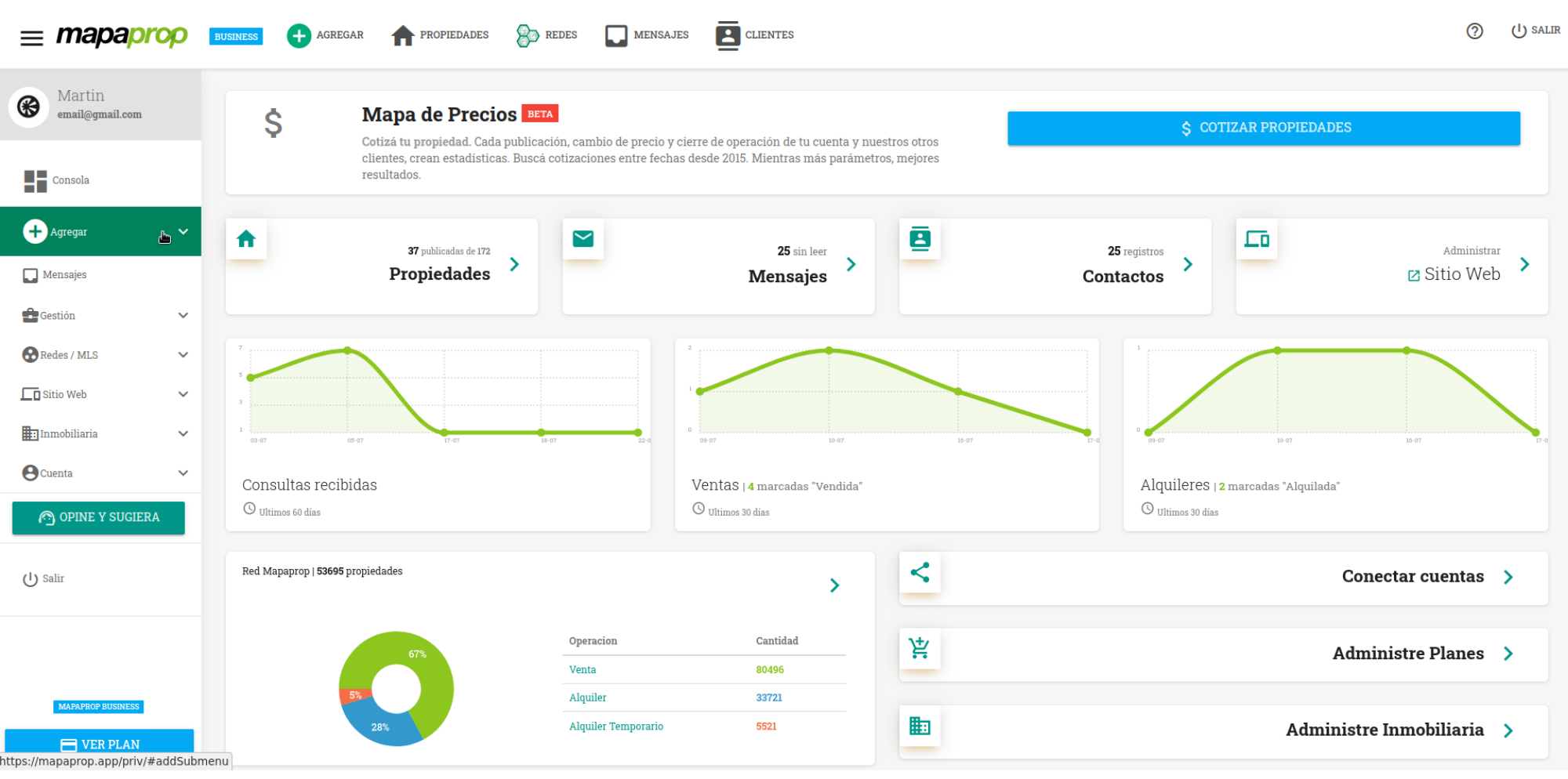
Task: Open the REDES top menu
Action: click(x=561, y=35)
